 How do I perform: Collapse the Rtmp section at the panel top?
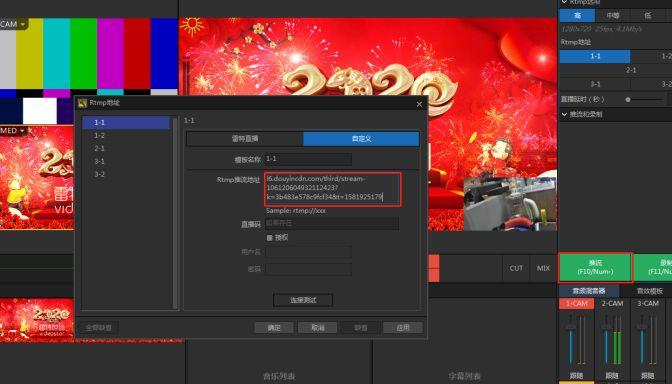[564, 2]
